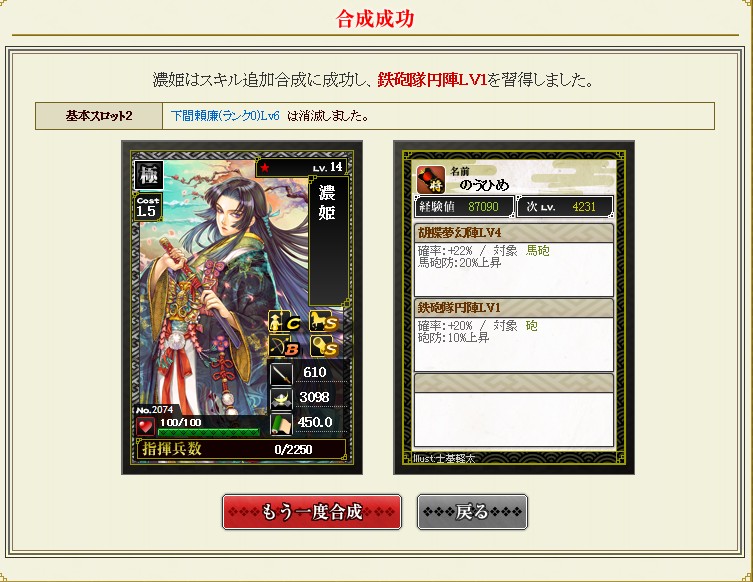This screenshot has height=582, width=753.
Task: Click the spearman C aptitude icon
Action: tap(285, 322)
